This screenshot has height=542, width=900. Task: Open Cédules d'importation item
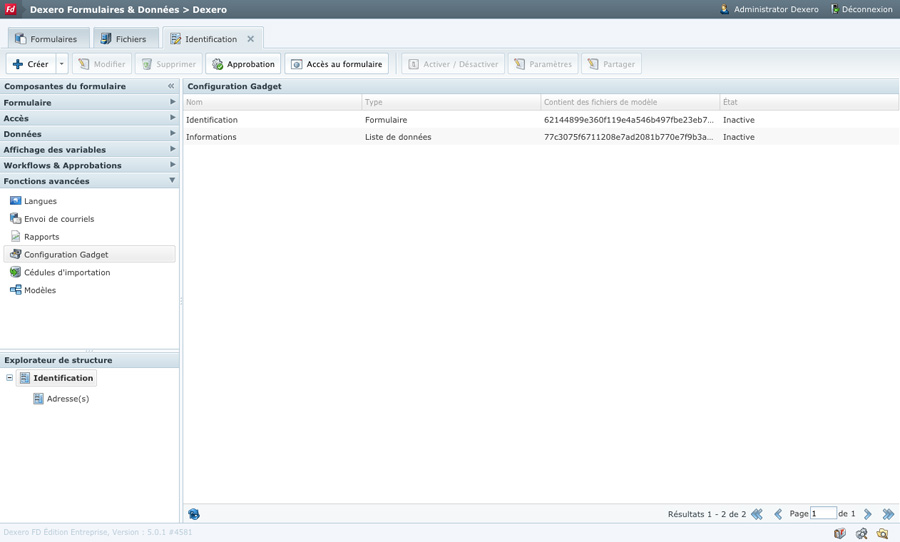coord(67,272)
